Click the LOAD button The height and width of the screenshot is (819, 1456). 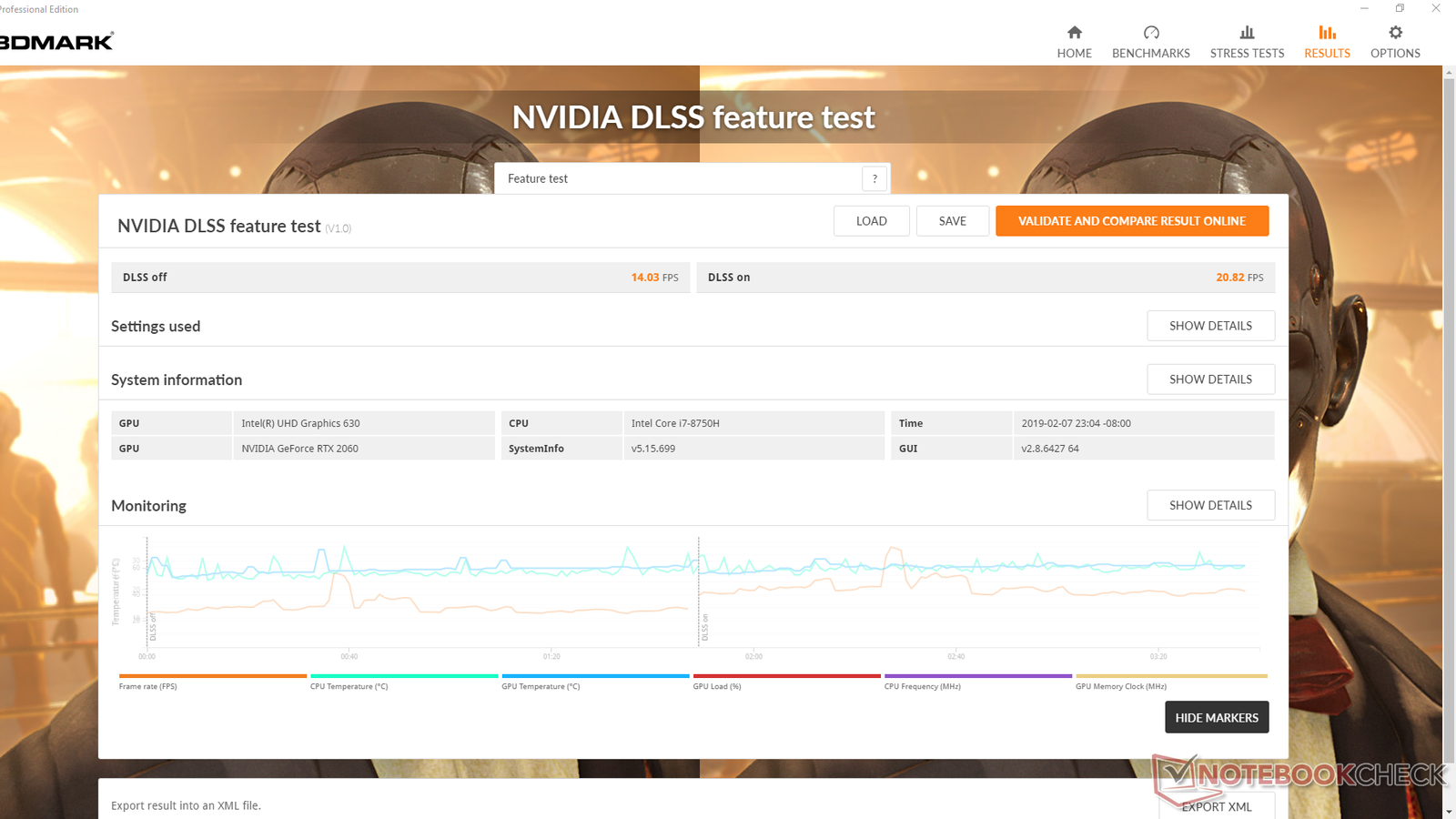(x=871, y=221)
